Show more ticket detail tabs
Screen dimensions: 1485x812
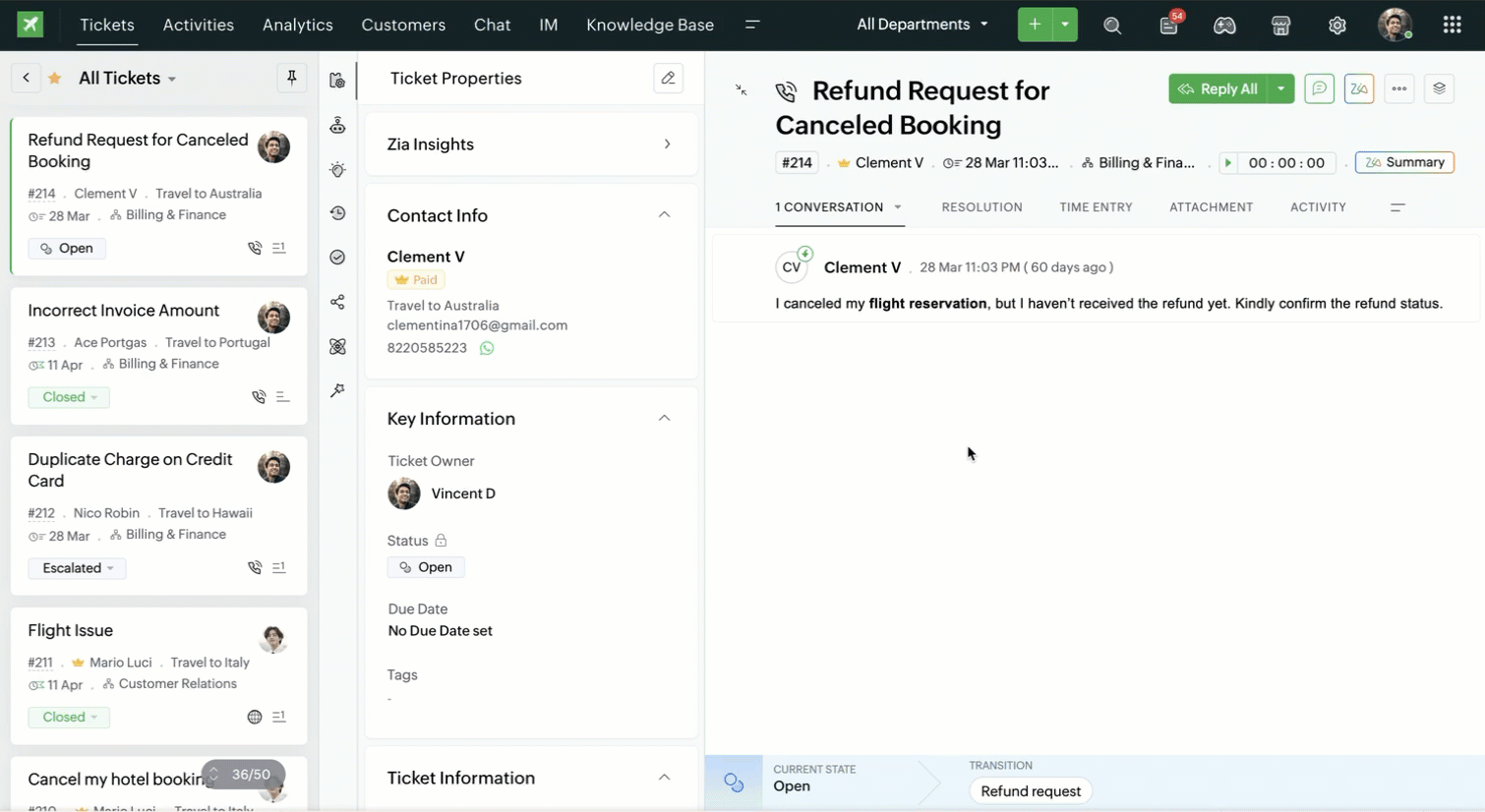[x=1397, y=207]
